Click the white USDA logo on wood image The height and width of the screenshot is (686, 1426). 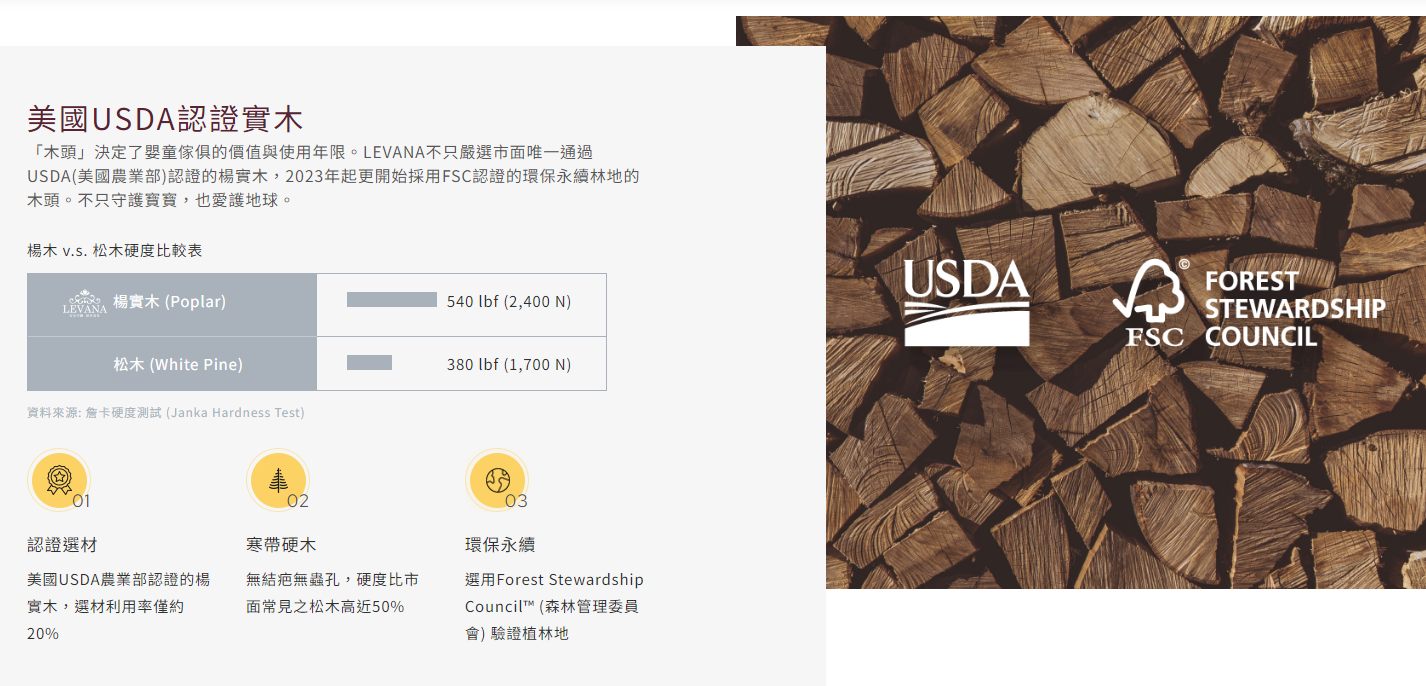(x=966, y=302)
